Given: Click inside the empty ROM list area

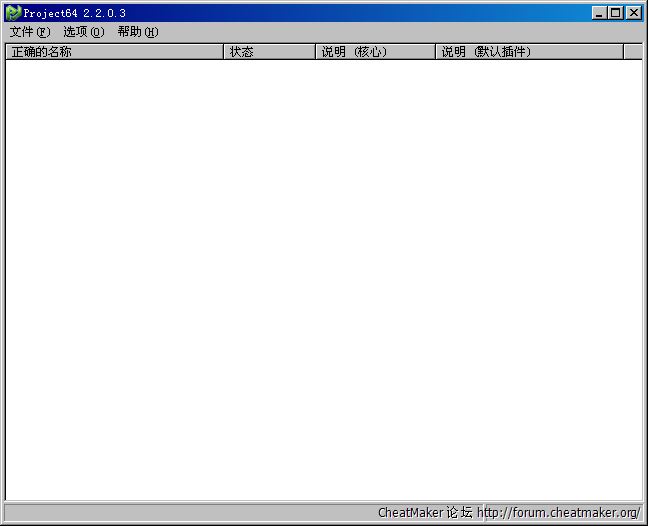Looking at the screenshot, I should [323, 280].
